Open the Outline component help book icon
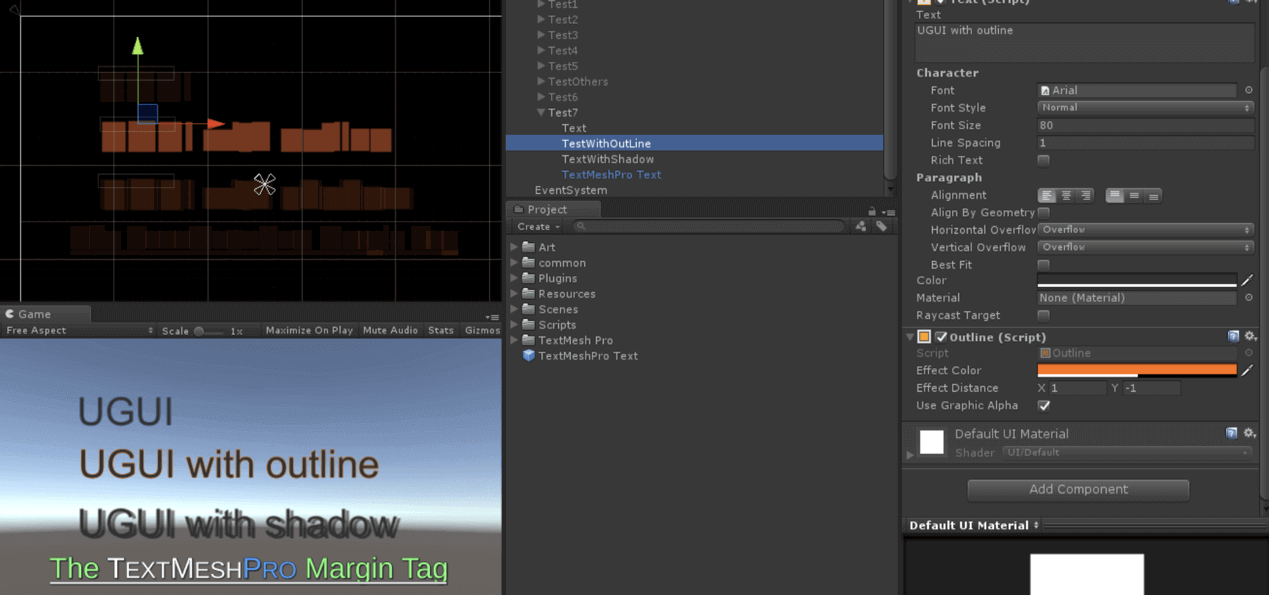 [x=1233, y=337]
